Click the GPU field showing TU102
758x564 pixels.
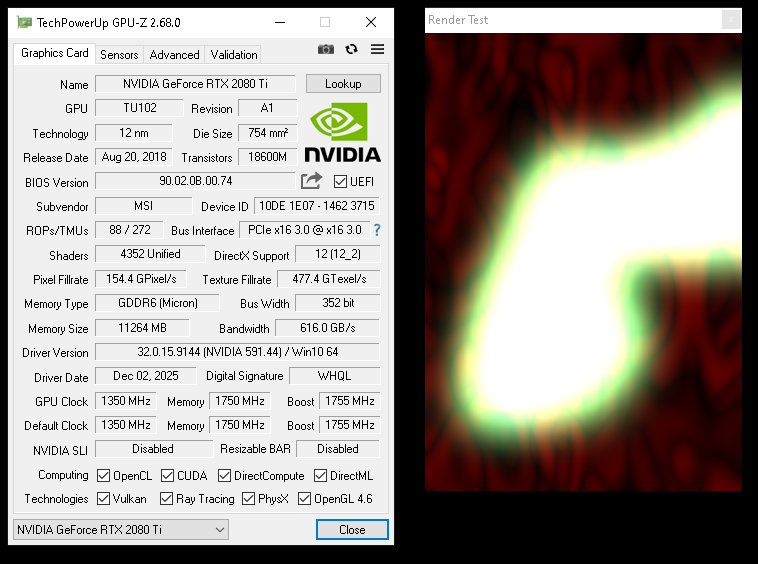coord(139,108)
